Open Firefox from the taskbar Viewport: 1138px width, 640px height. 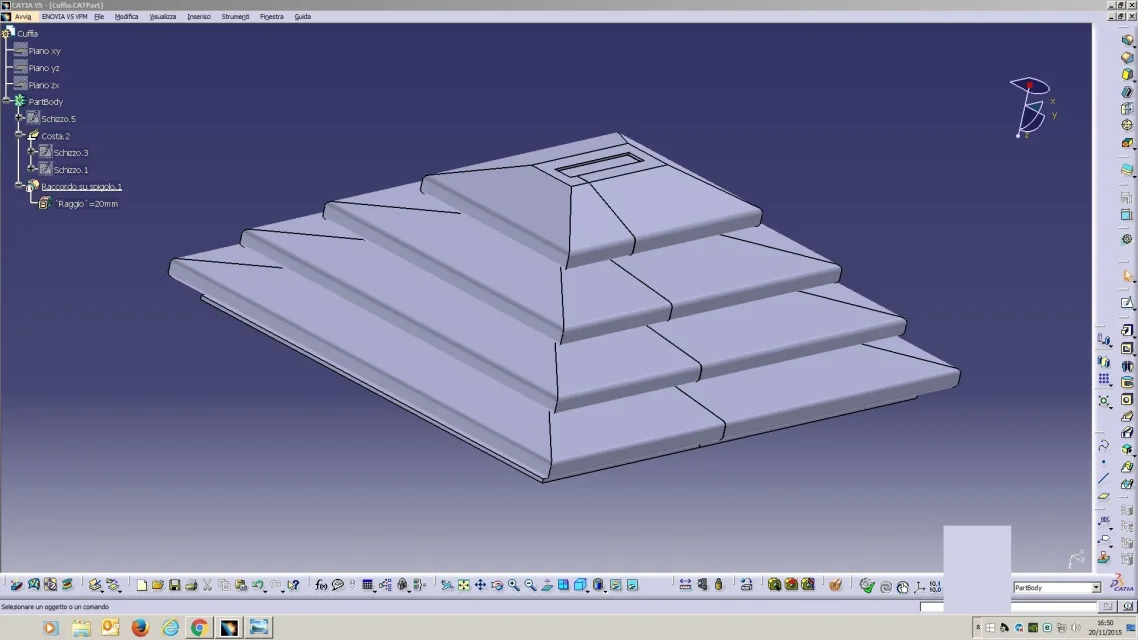tap(140, 628)
